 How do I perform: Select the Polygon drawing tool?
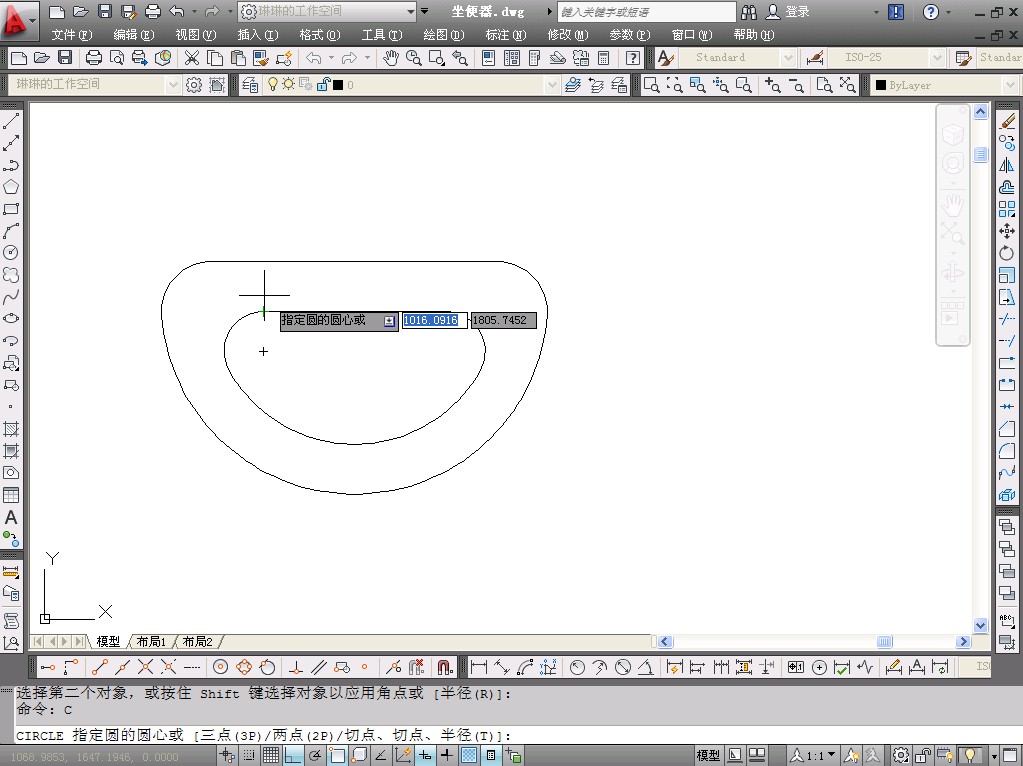(11, 187)
